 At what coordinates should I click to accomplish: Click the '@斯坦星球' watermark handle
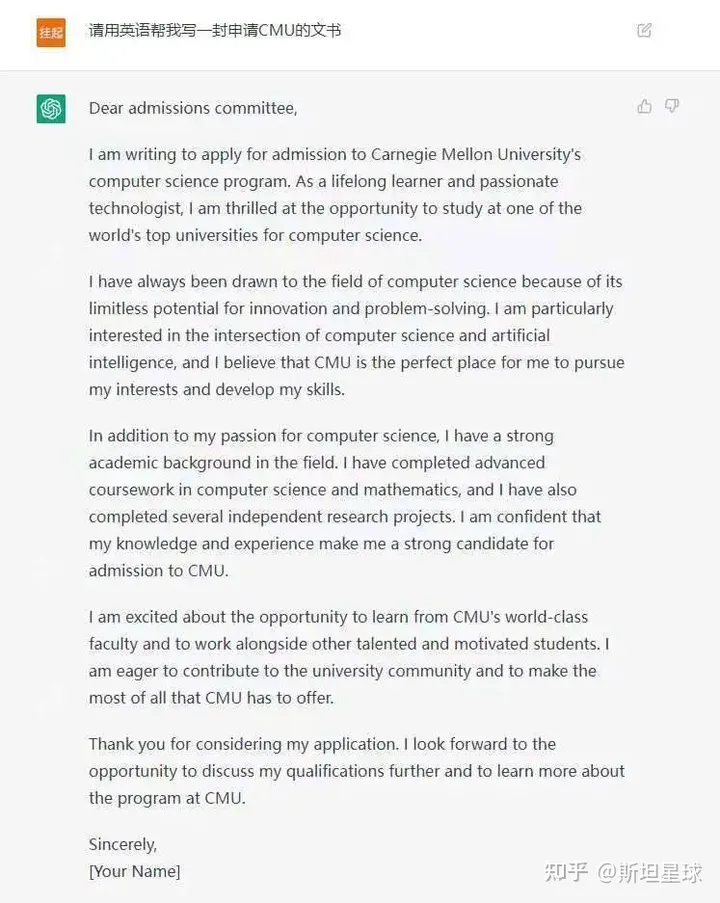(x=650, y=872)
